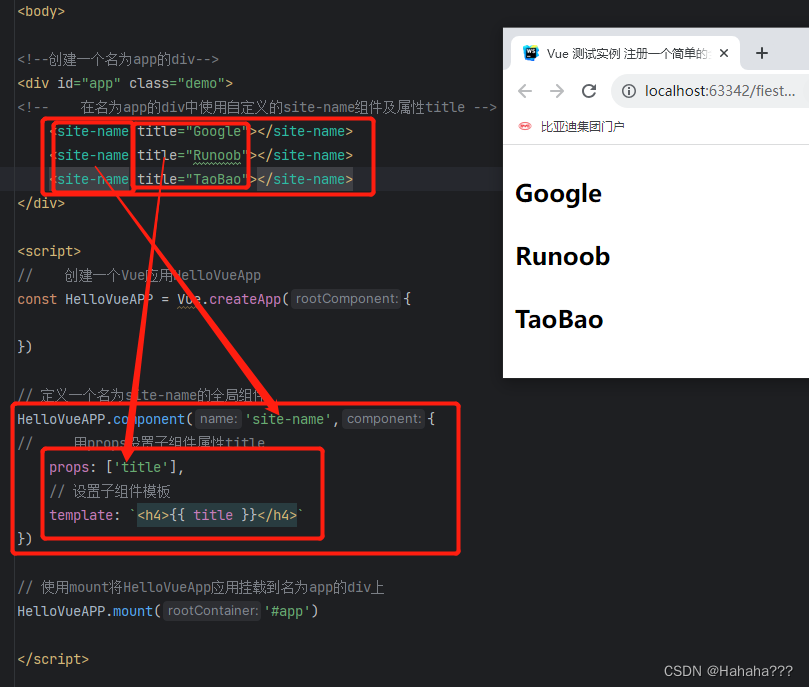This screenshot has height=687, width=809.
Task: Click the Runoob heading in the page
Action: click(x=562, y=256)
